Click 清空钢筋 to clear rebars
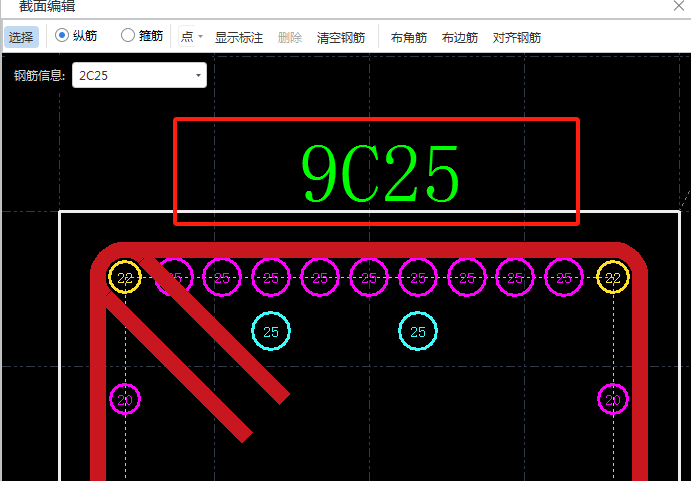 pyautogui.click(x=341, y=37)
